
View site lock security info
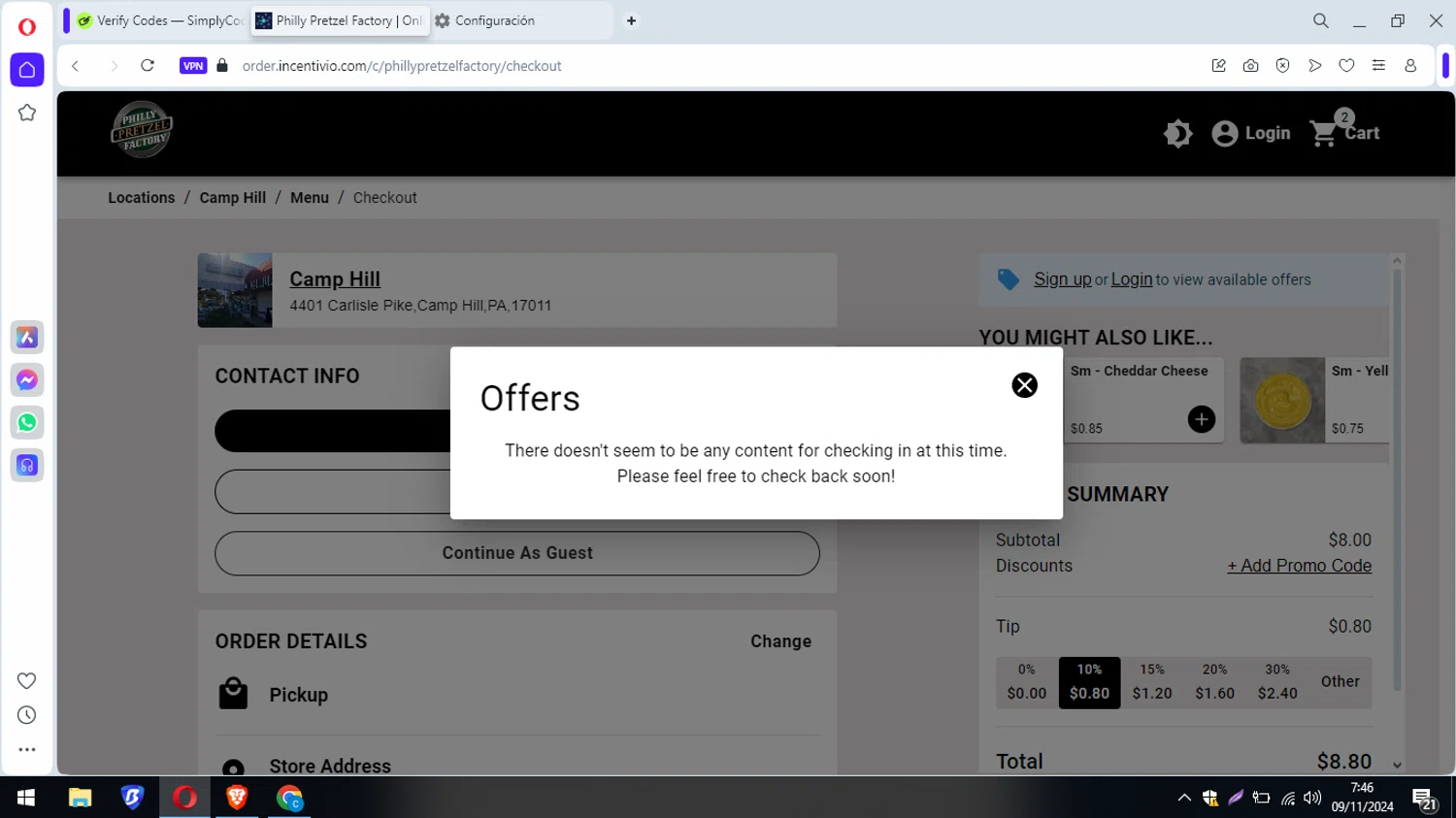pyautogui.click(x=222, y=66)
